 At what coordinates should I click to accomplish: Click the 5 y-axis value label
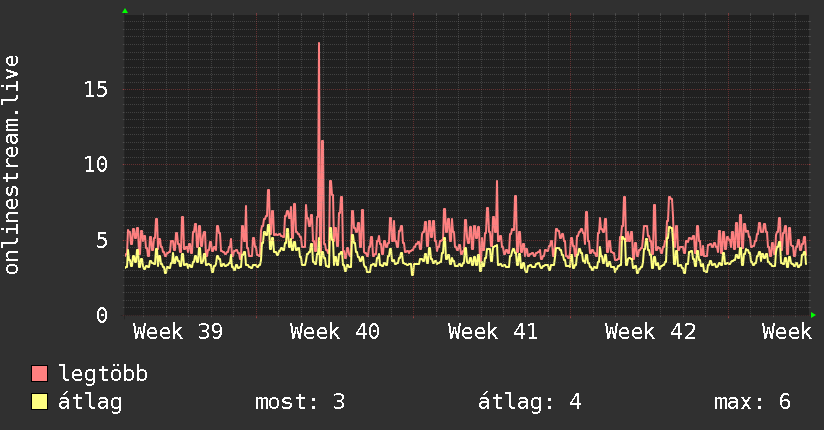pyautogui.click(x=101, y=240)
